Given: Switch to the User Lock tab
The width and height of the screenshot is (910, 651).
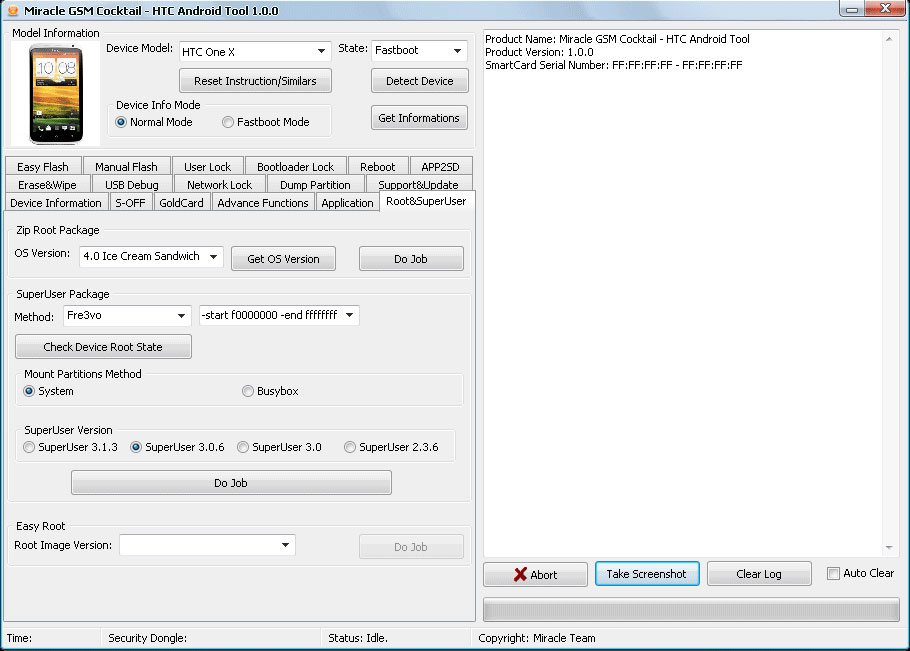Looking at the screenshot, I should click(x=207, y=167).
